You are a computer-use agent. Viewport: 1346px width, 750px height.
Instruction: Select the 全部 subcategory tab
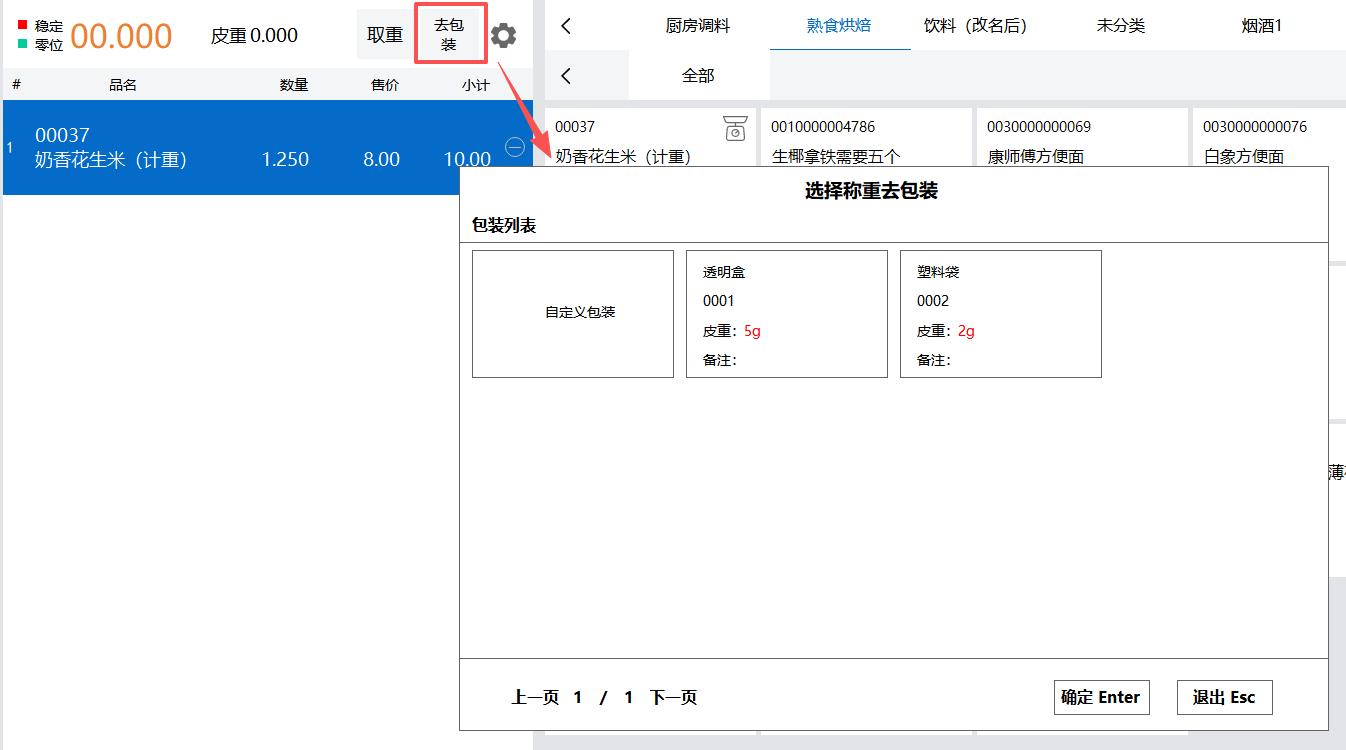(698, 76)
